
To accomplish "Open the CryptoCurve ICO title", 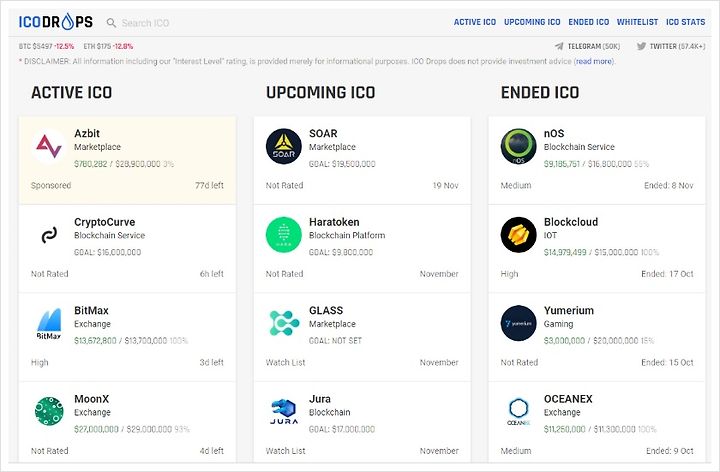I will pos(105,222).
